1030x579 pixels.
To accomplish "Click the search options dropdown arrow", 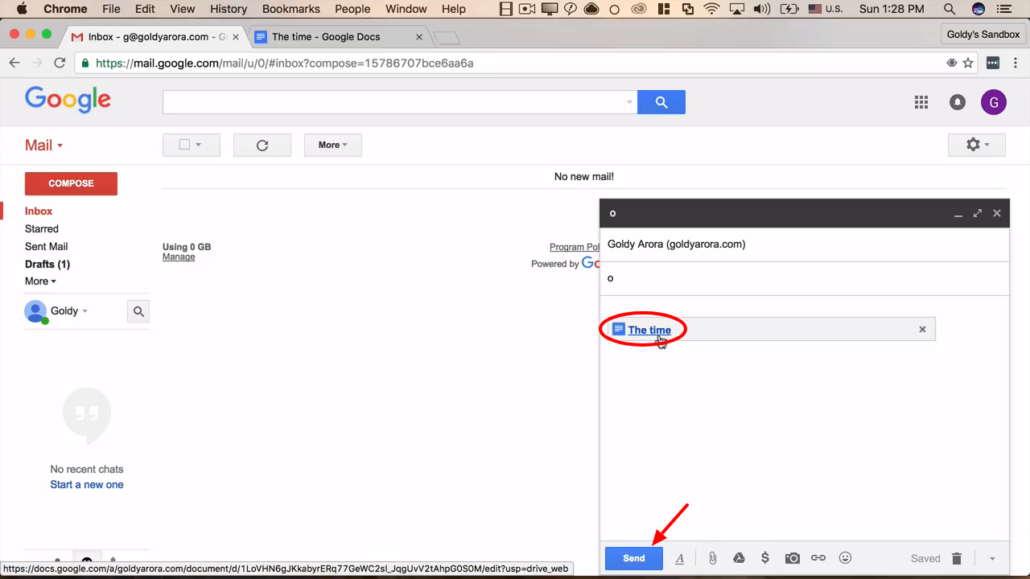I will click(629, 102).
